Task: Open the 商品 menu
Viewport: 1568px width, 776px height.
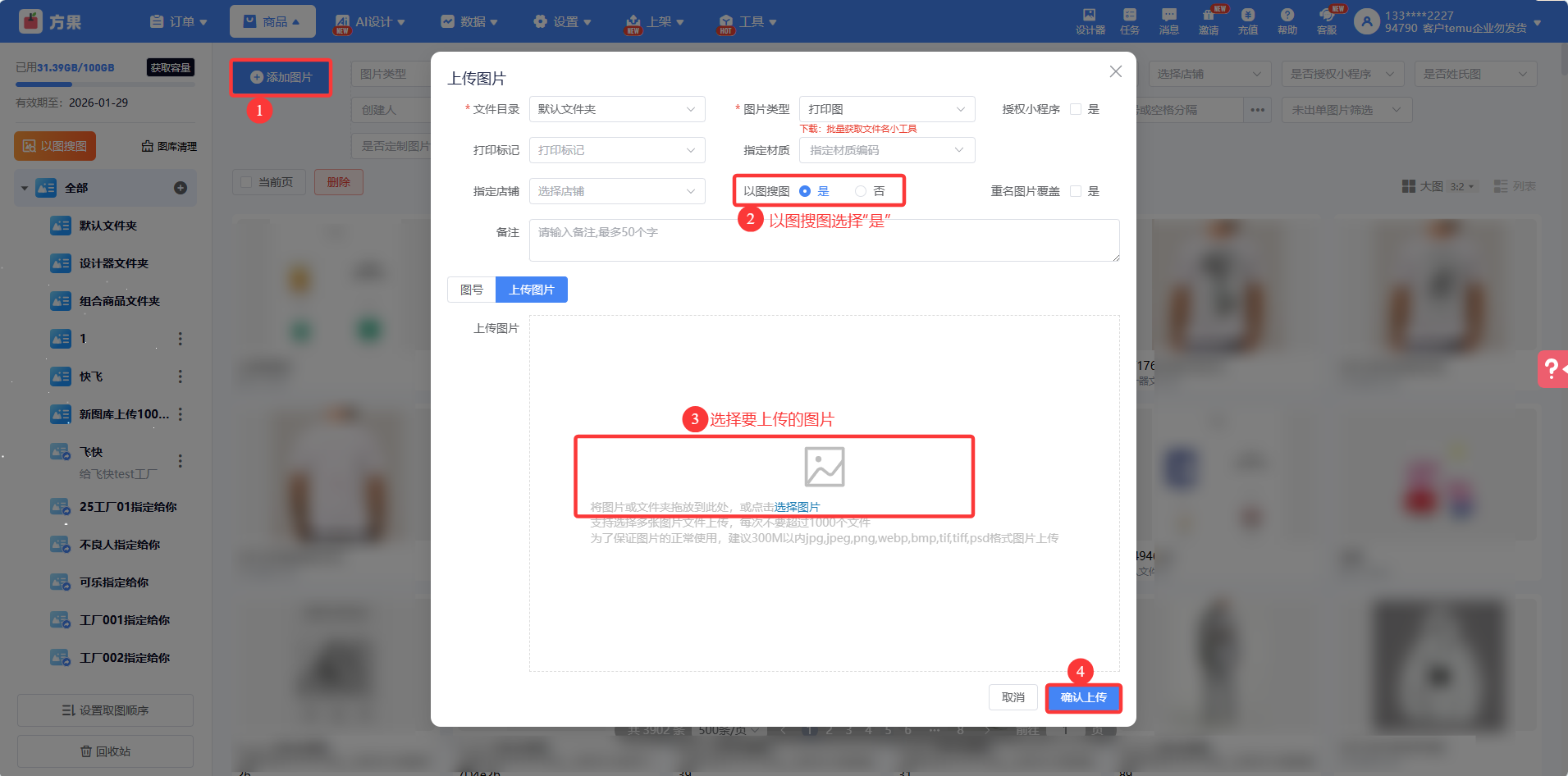Action: [272, 21]
